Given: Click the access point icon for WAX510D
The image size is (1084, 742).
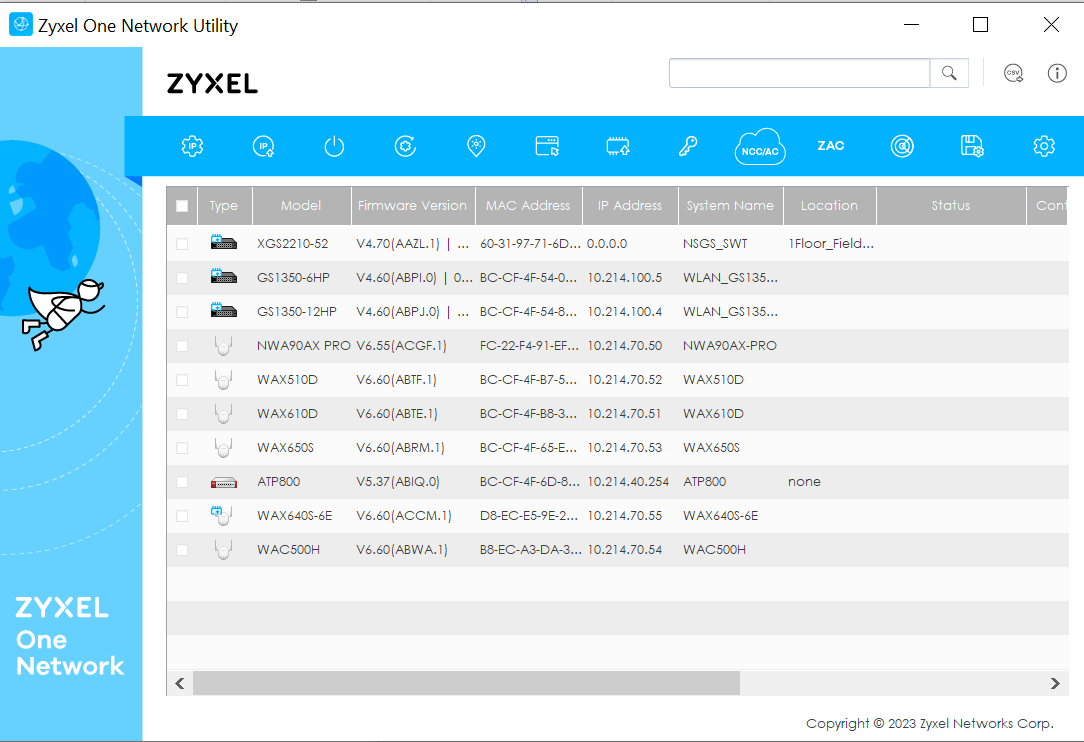Looking at the screenshot, I should pos(223,380).
